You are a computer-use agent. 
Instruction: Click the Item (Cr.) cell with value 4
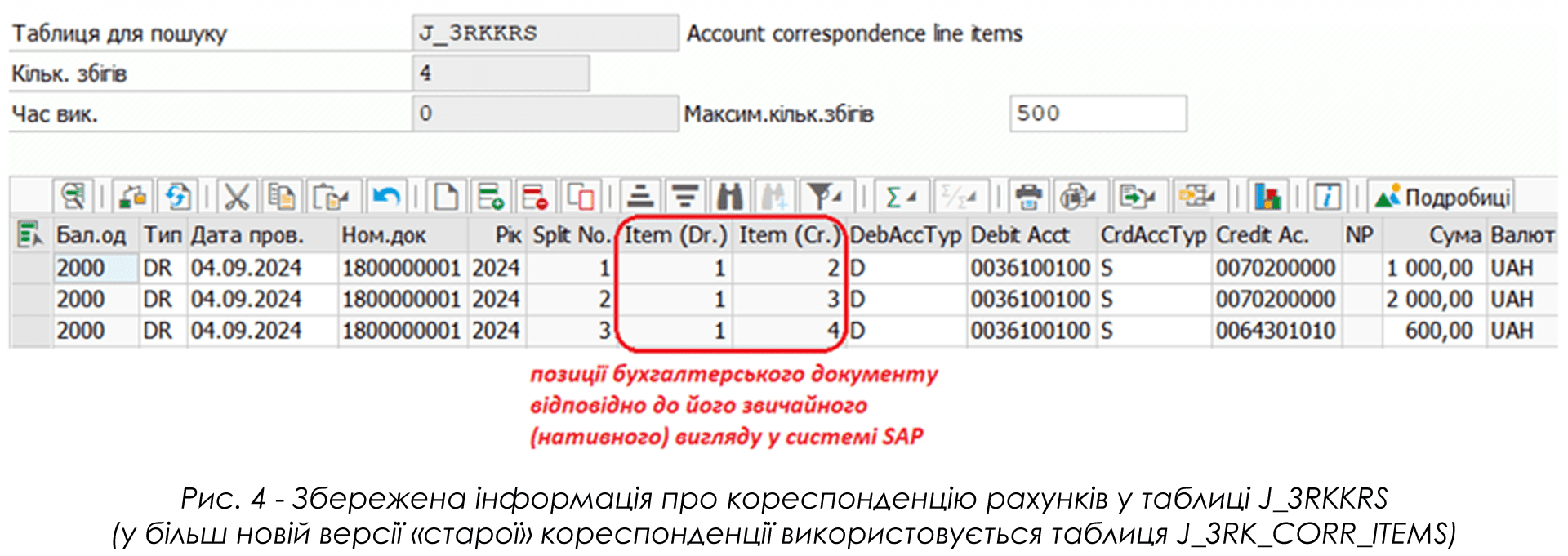click(x=788, y=331)
